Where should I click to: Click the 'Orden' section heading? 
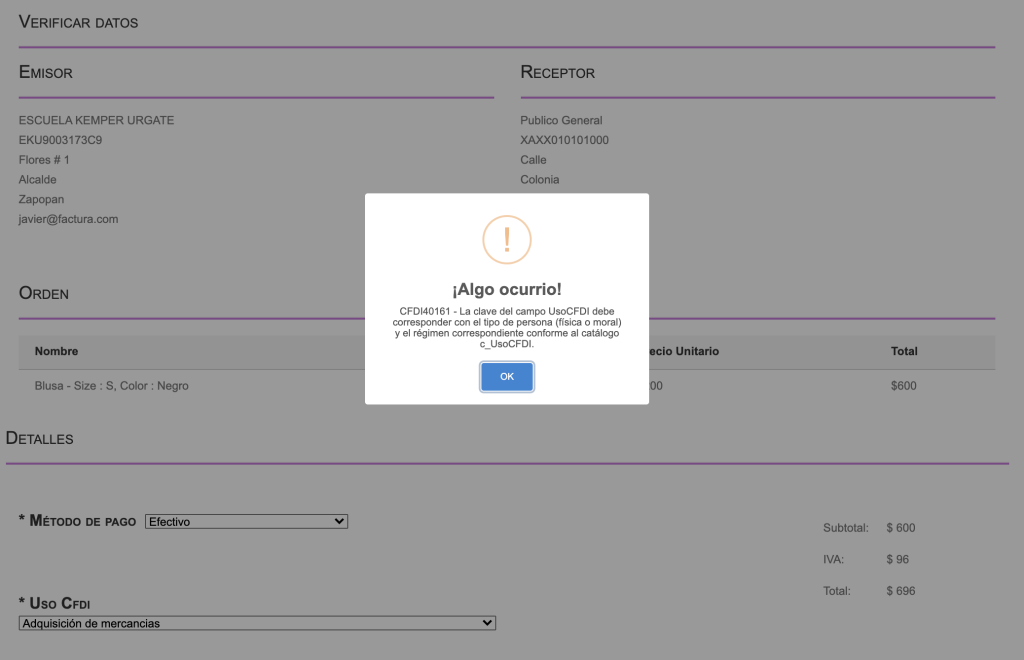(44, 293)
